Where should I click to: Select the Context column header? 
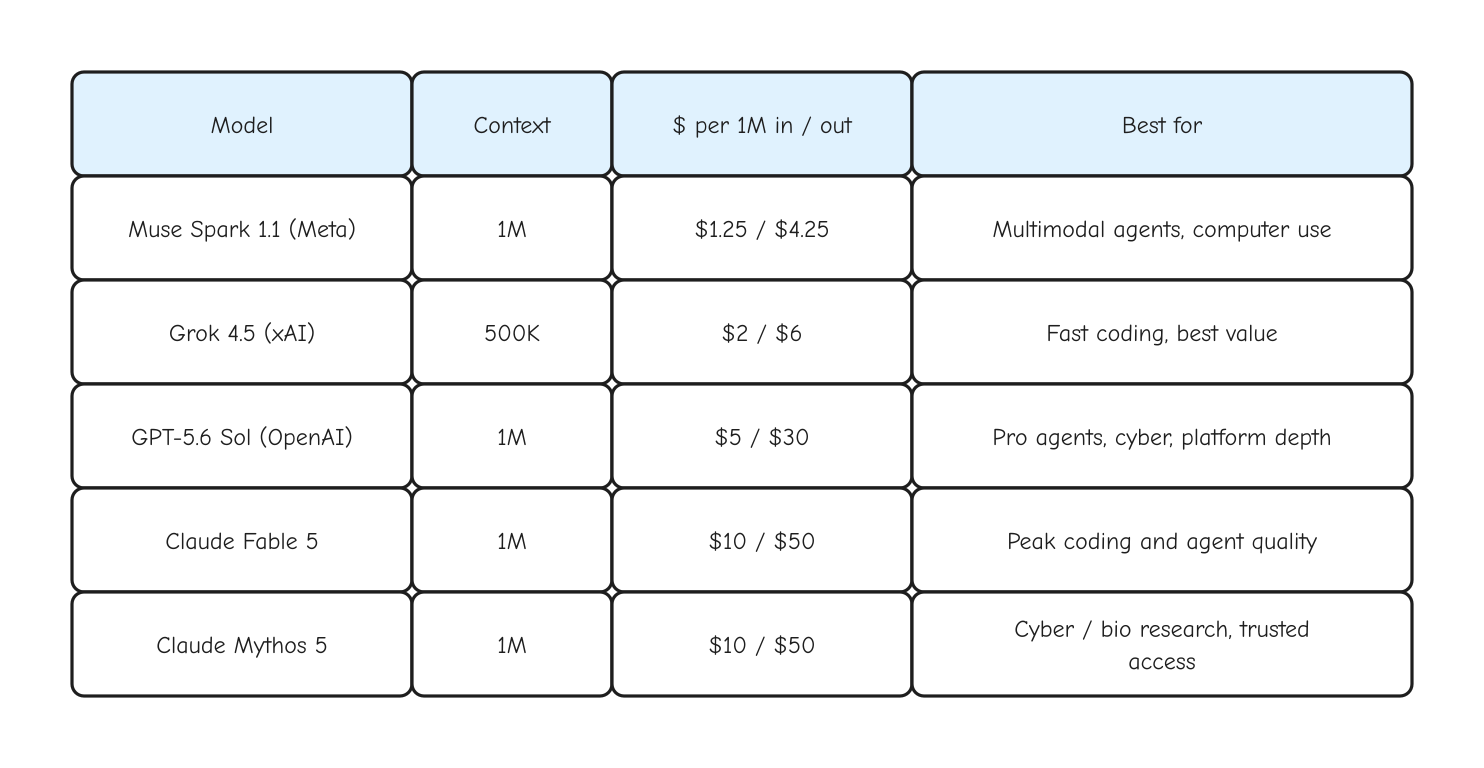tap(512, 124)
